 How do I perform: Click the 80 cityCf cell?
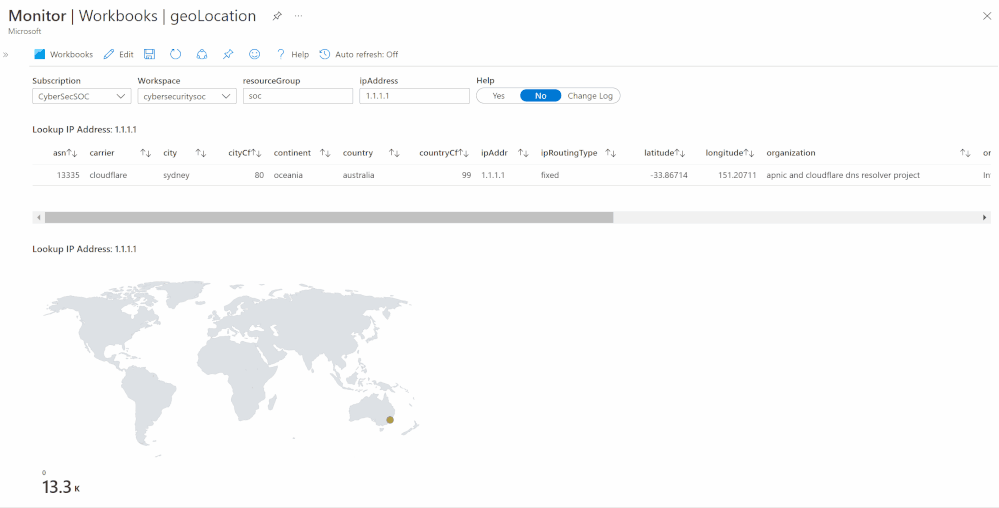(259, 175)
